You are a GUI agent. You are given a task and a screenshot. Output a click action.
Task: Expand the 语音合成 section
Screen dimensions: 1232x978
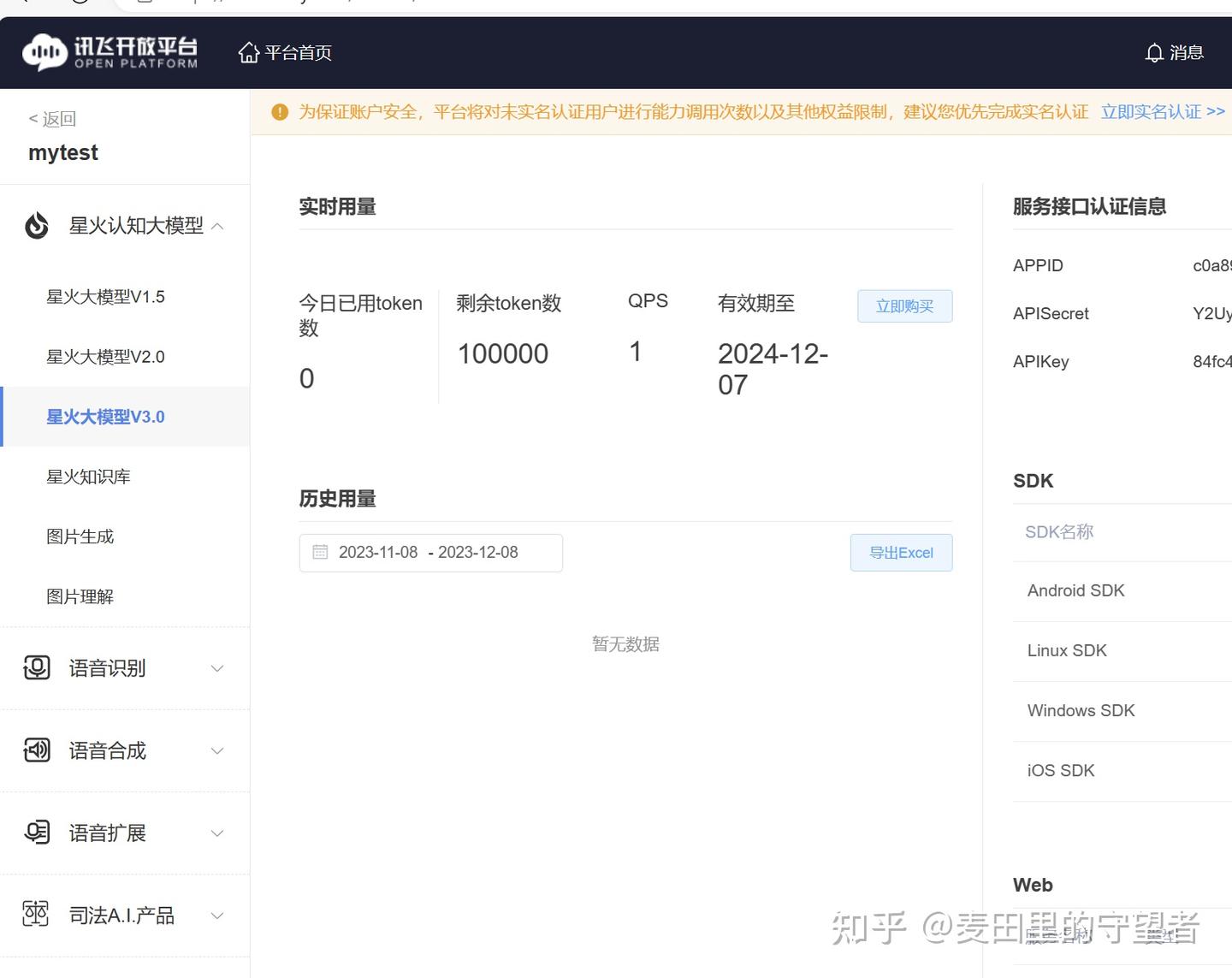point(216,750)
